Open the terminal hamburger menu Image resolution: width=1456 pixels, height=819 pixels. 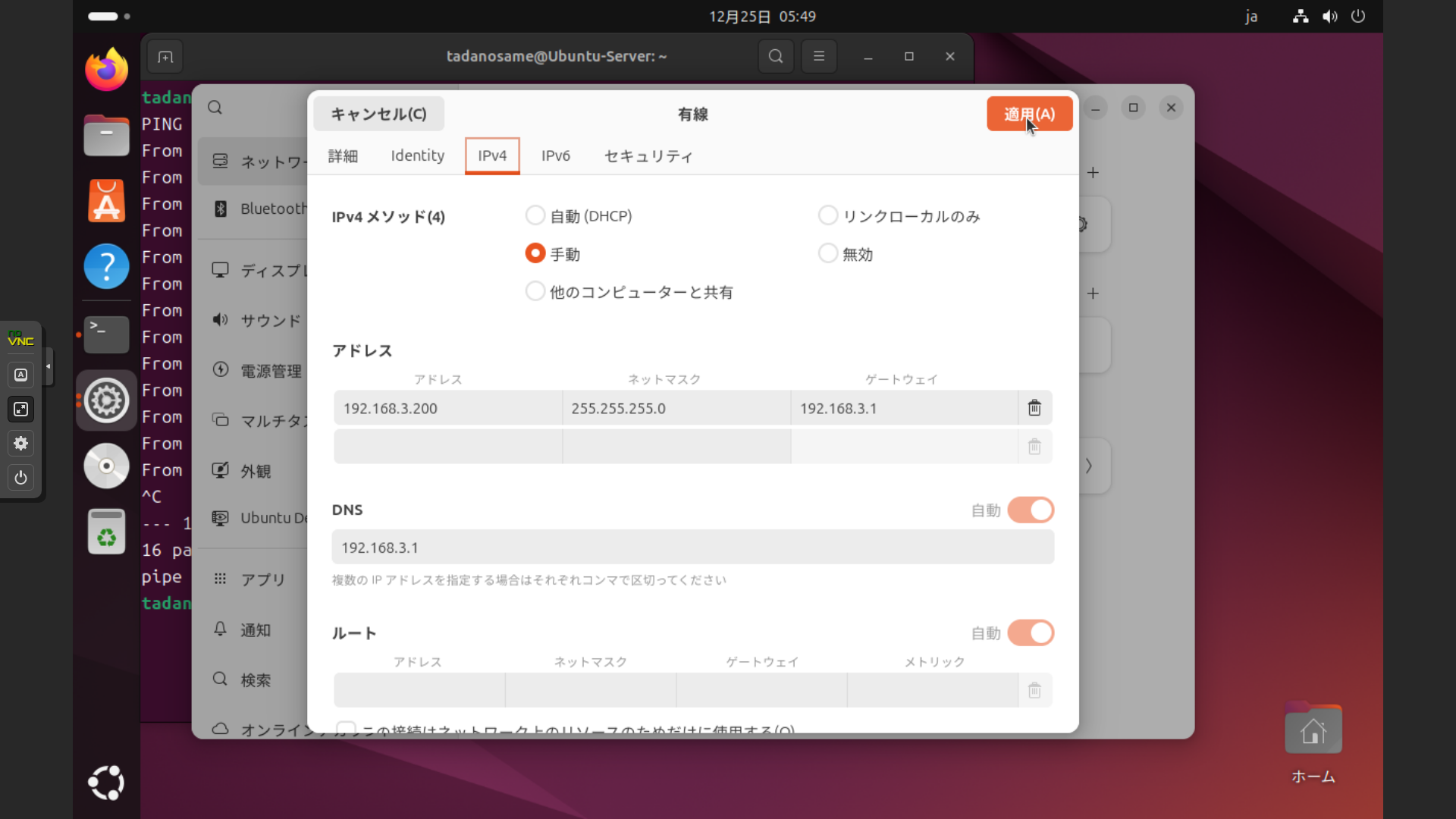818,56
